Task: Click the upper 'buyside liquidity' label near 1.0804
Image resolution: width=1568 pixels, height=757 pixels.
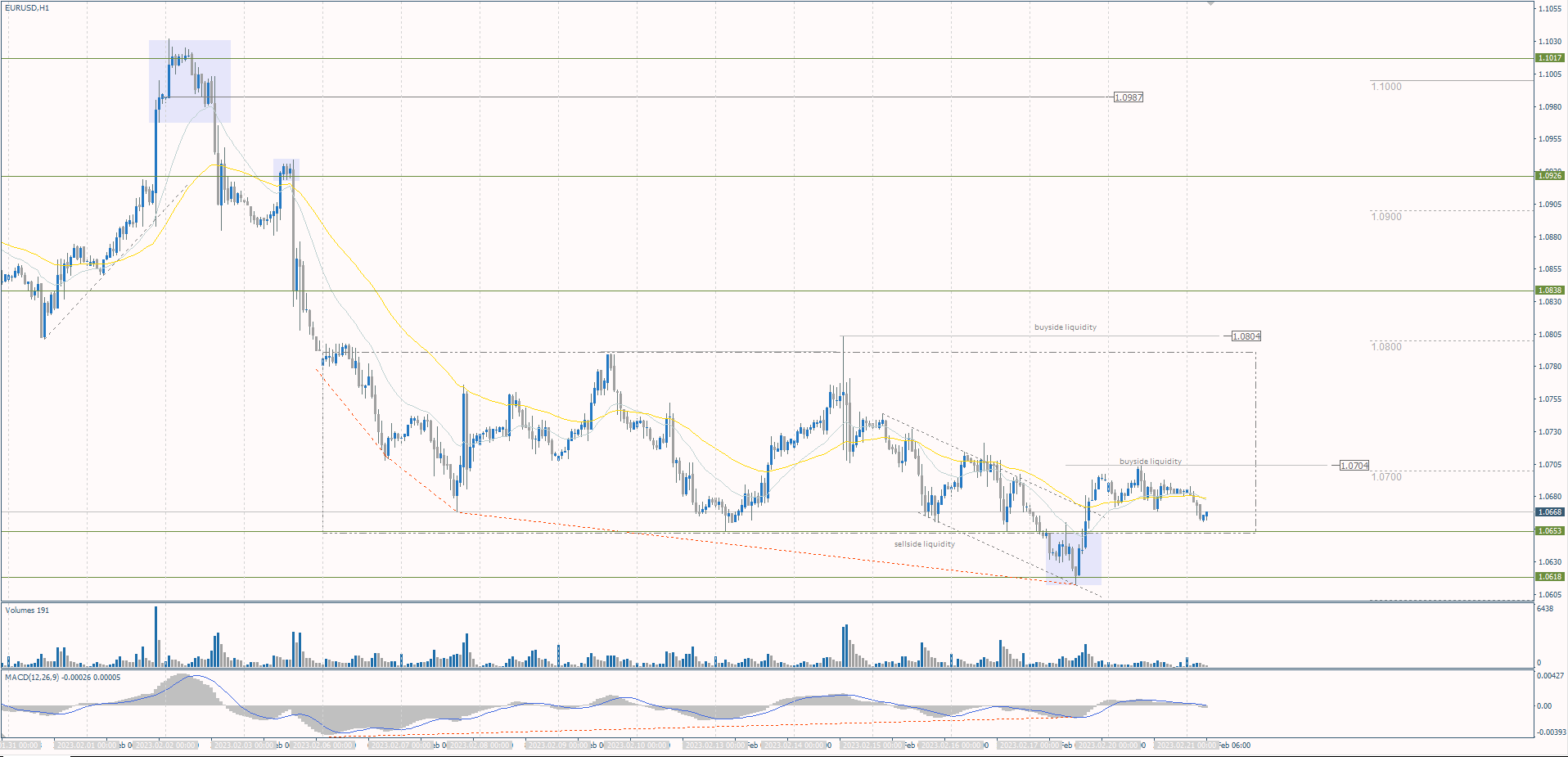Action: (1066, 327)
